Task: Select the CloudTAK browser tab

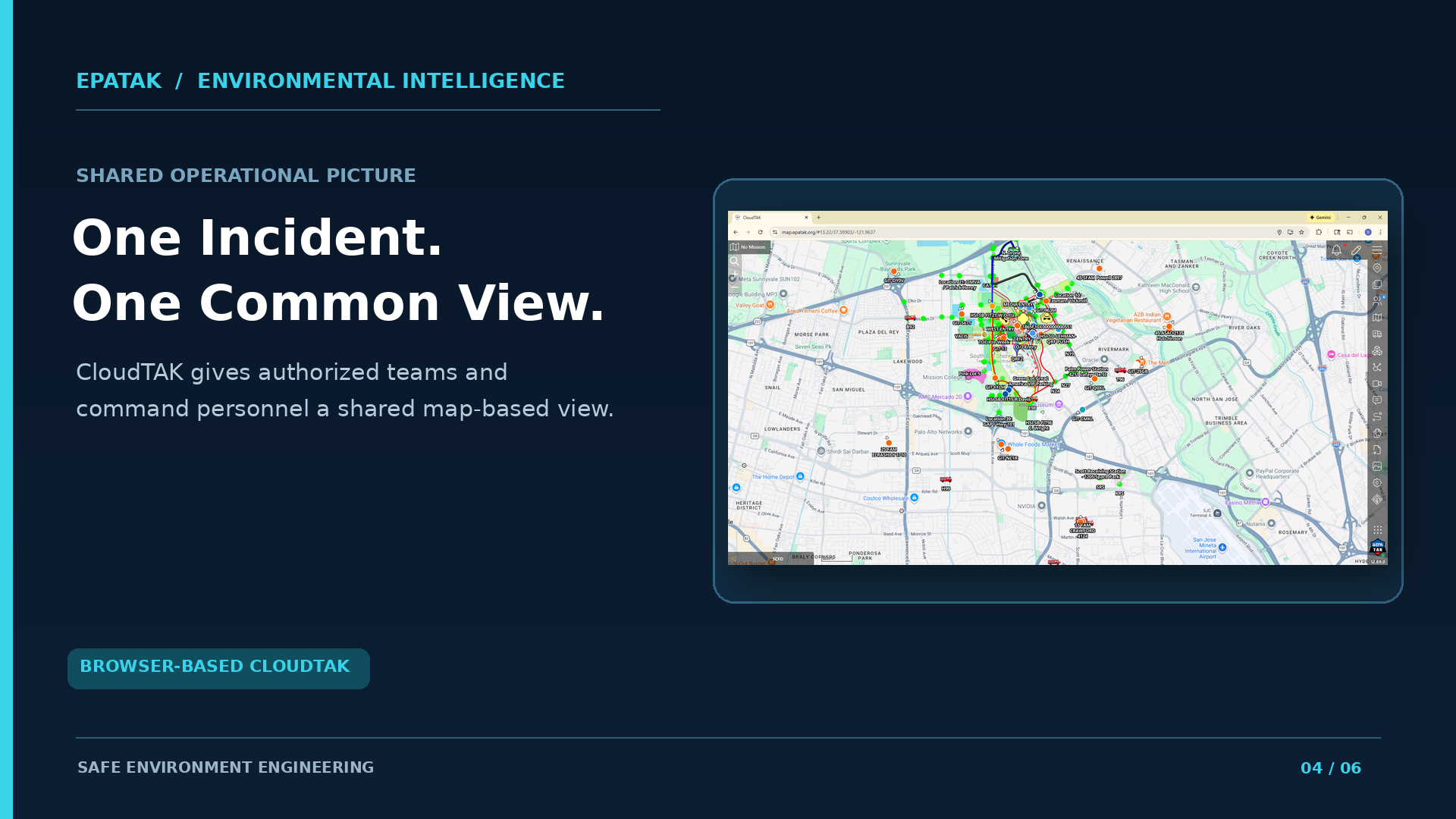Action: (771, 218)
